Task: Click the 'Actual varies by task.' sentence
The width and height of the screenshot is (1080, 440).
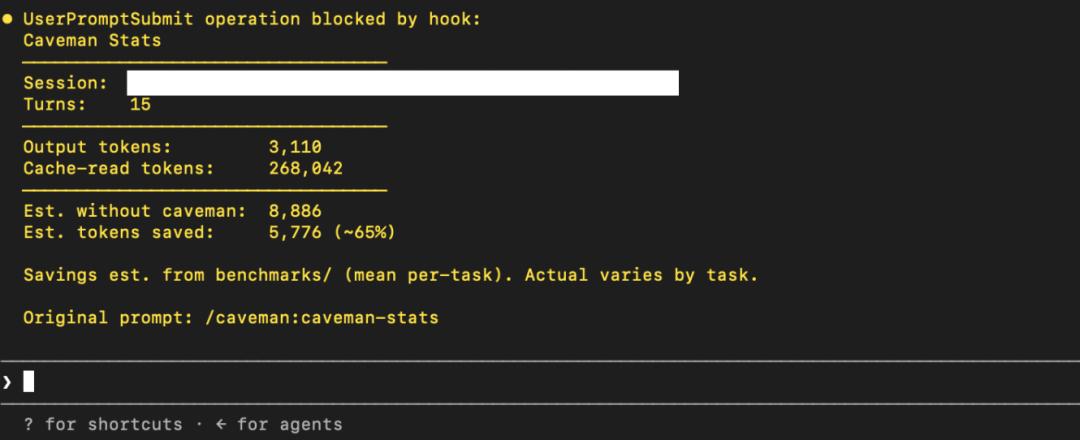Action: click(641, 275)
